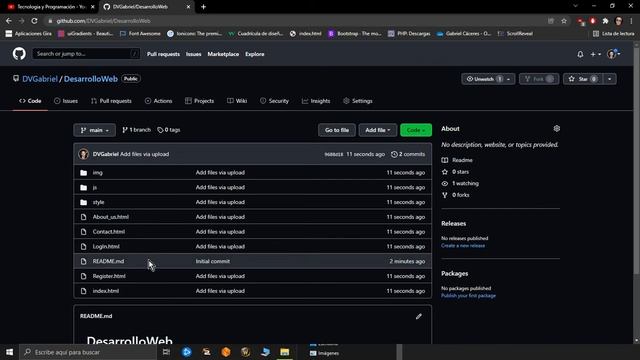Open the README.md file row name
640x360 pixels.
[108, 261]
